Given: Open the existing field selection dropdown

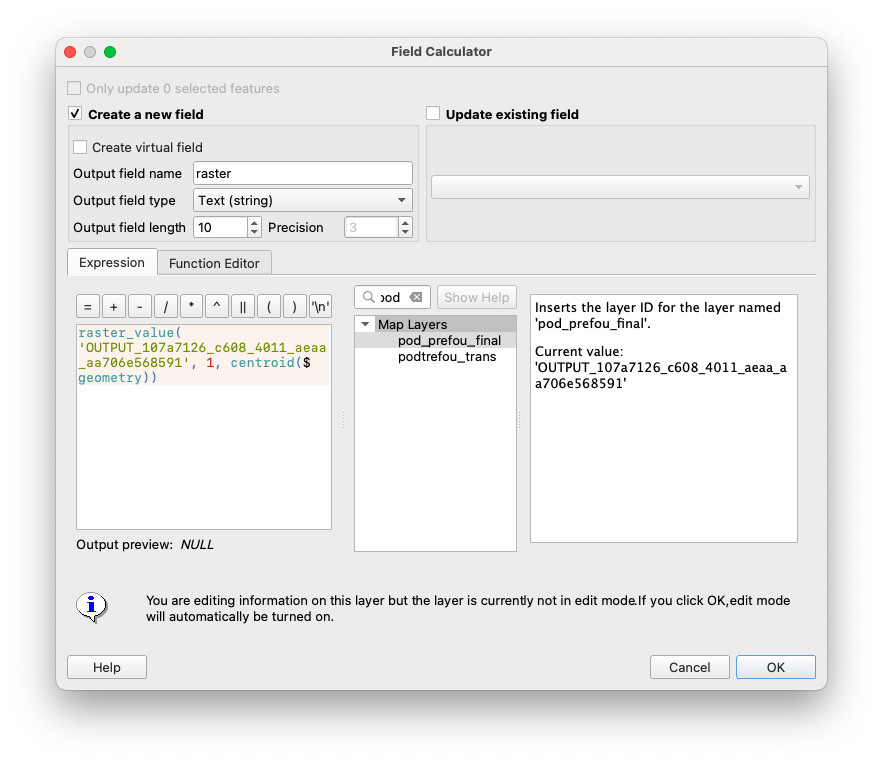Looking at the screenshot, I should [x=620, y=187].
